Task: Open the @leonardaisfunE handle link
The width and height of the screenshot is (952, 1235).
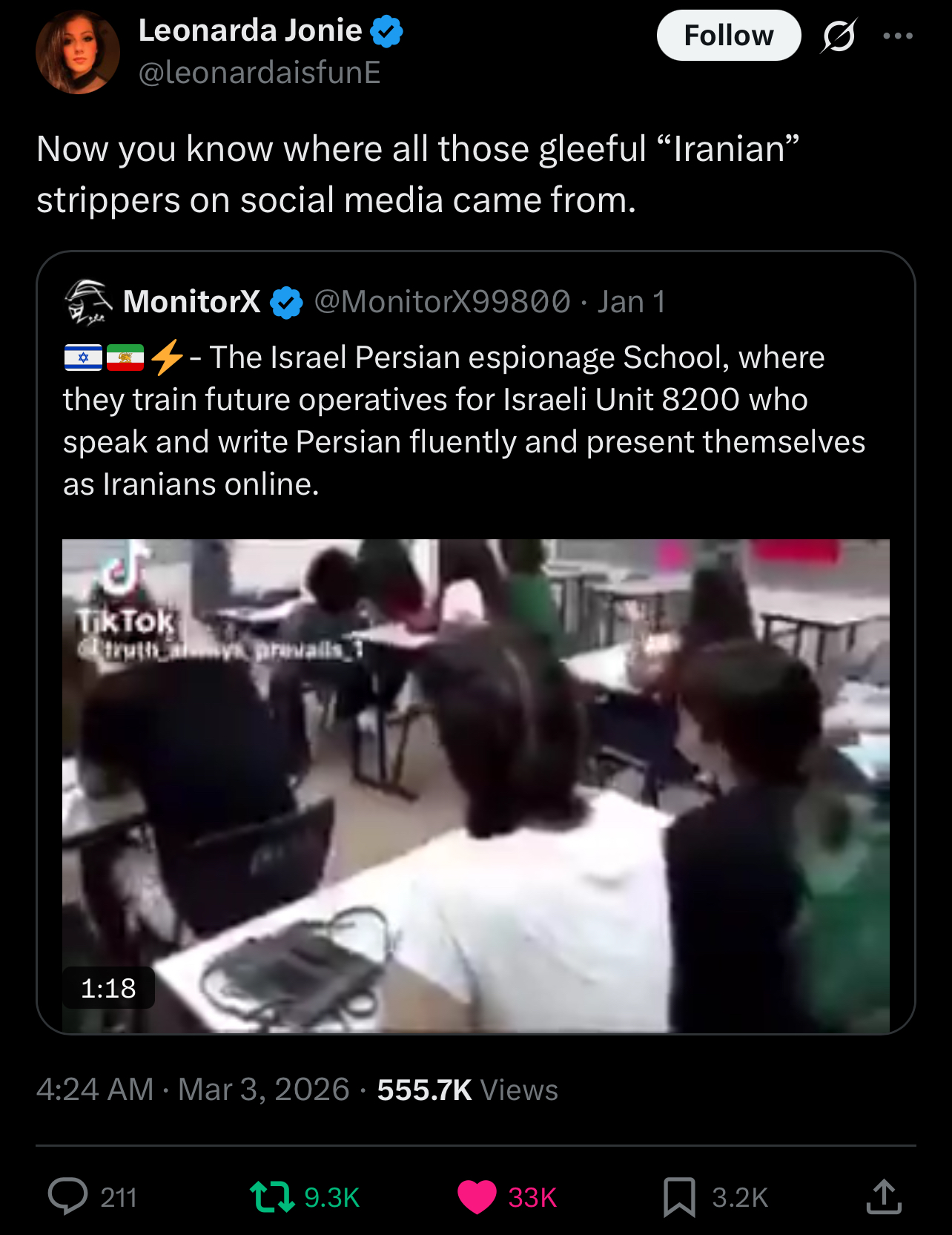Action: (x=260, y=73)
